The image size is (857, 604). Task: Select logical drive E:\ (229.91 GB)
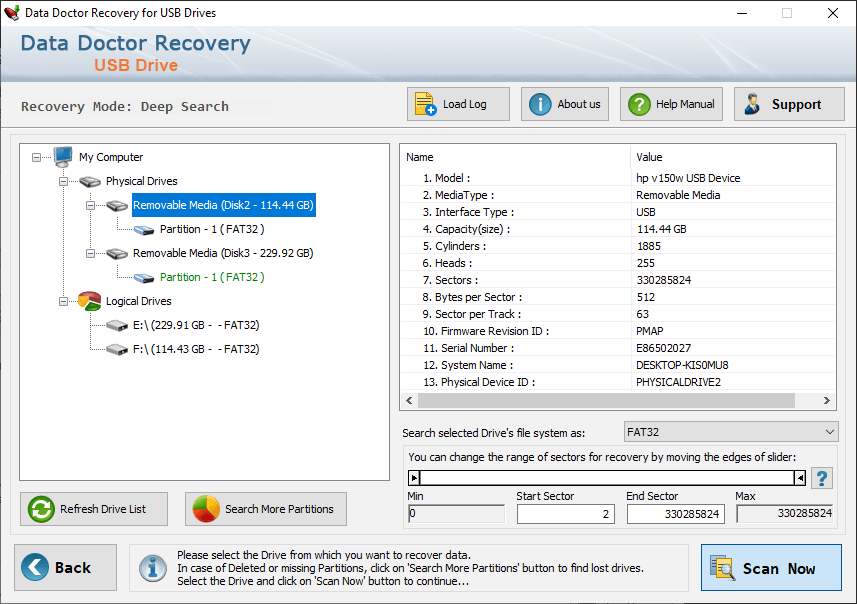[x=196, y=325]
